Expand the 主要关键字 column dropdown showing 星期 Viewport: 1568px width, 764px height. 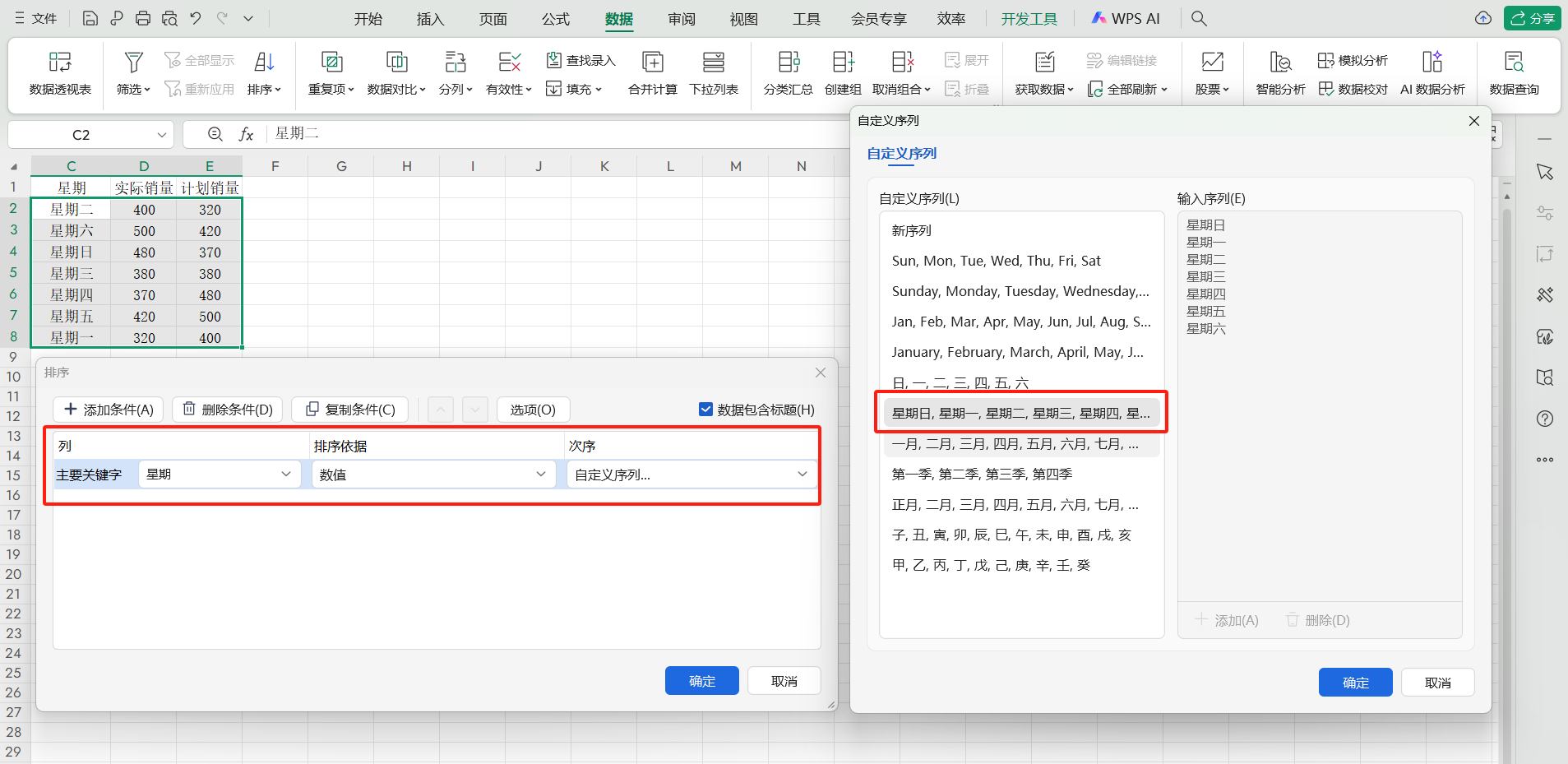click(x=219, y=475)
